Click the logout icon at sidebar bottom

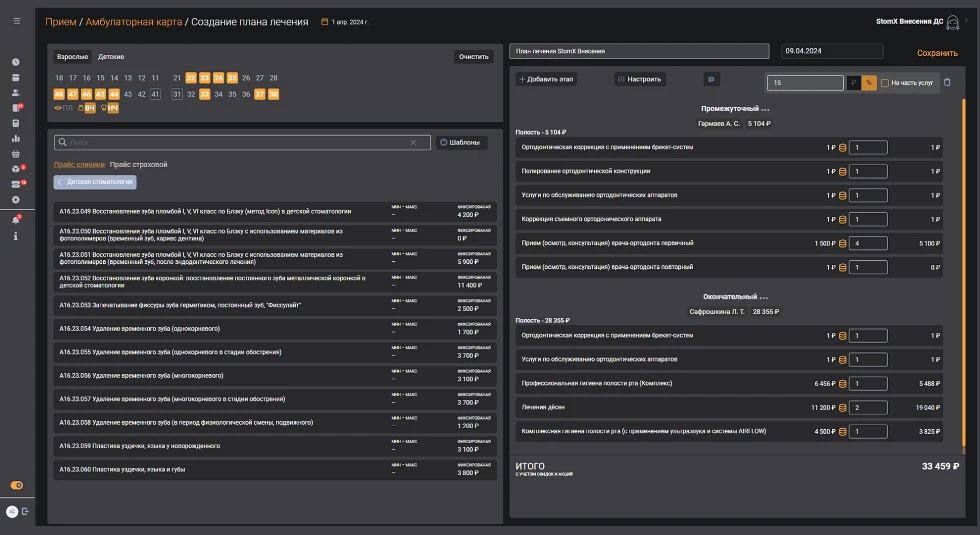(x=25, y=511)
